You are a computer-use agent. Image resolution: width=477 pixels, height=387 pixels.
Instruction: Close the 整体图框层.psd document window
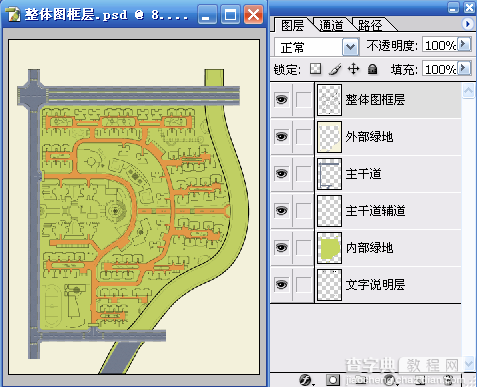(x=253, y=15)
